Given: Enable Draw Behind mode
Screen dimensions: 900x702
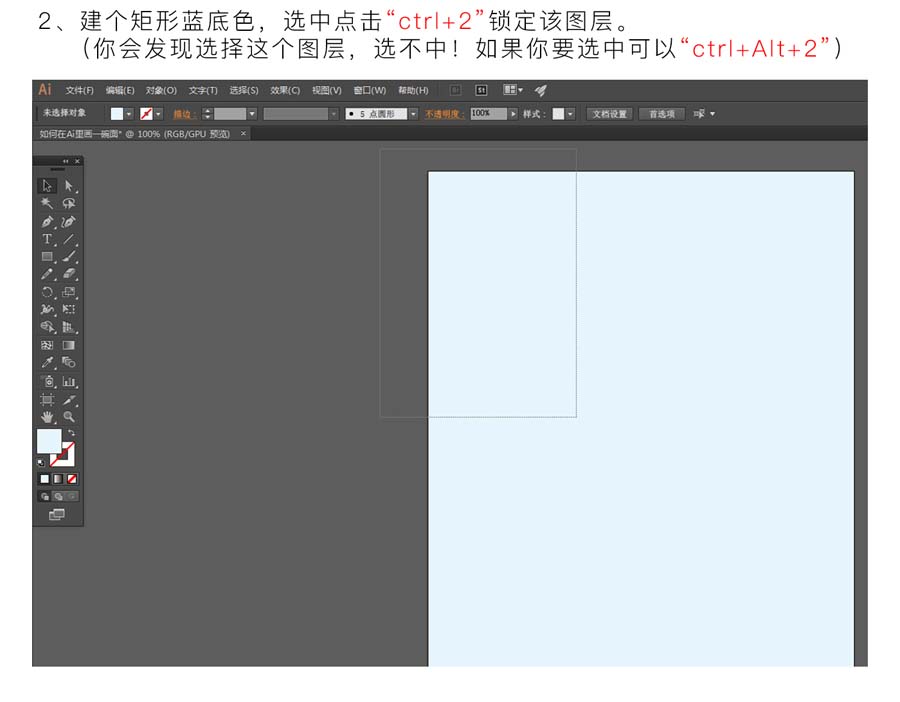Looking at the screenshot, I should [58, 497].
